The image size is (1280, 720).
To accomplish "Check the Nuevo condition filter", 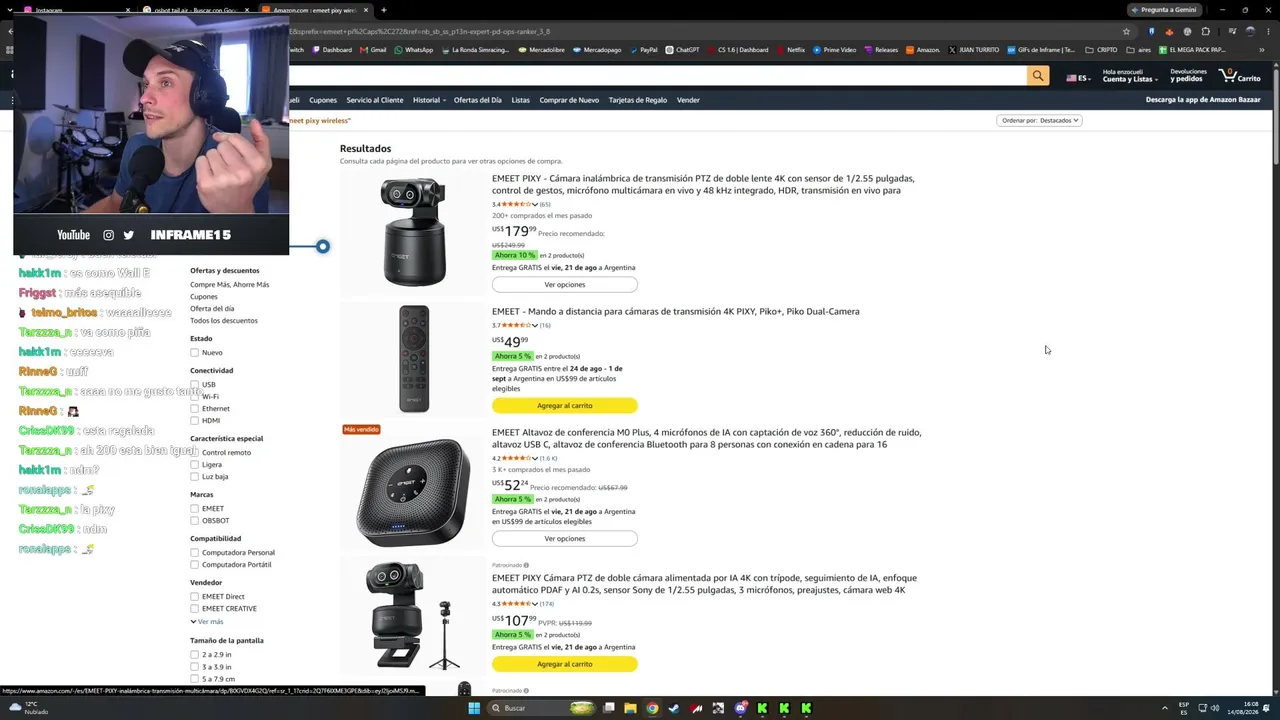I will pos(195,353).
